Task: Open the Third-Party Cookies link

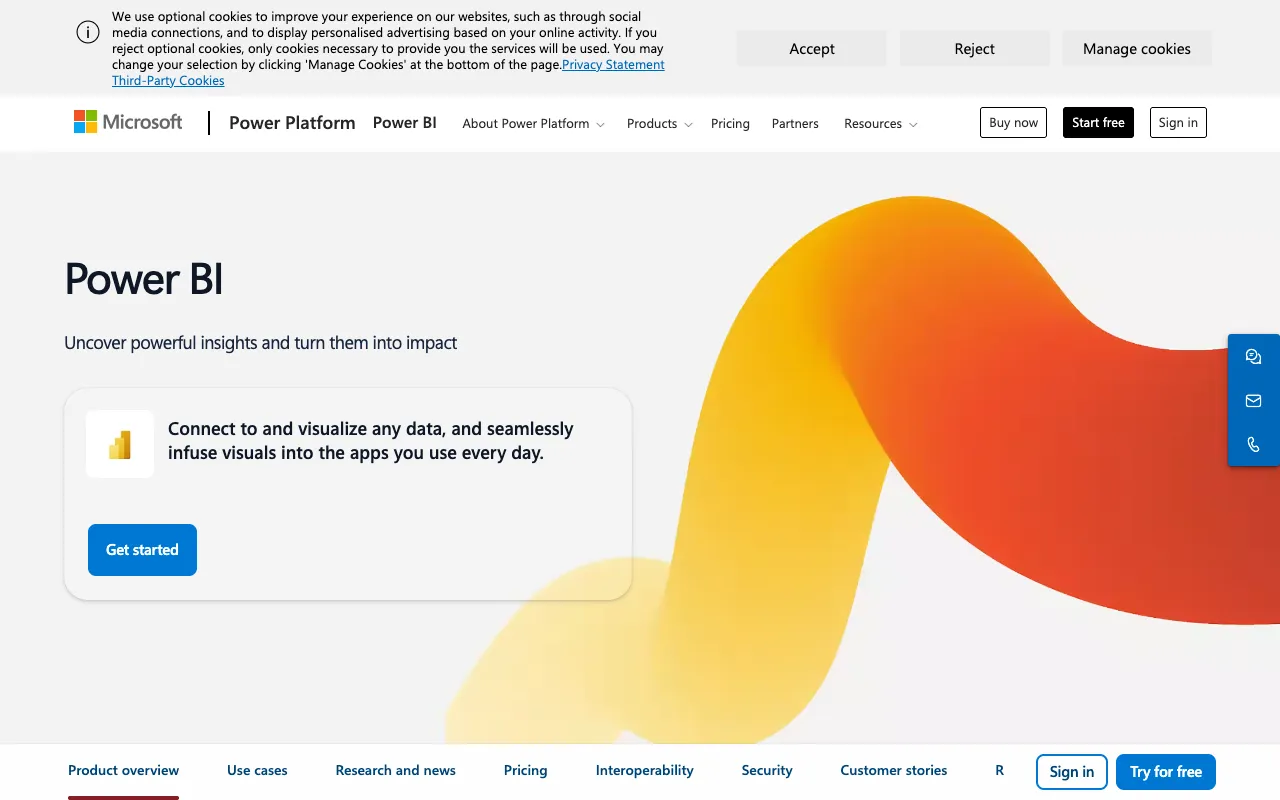Action: tap(168, 80)
